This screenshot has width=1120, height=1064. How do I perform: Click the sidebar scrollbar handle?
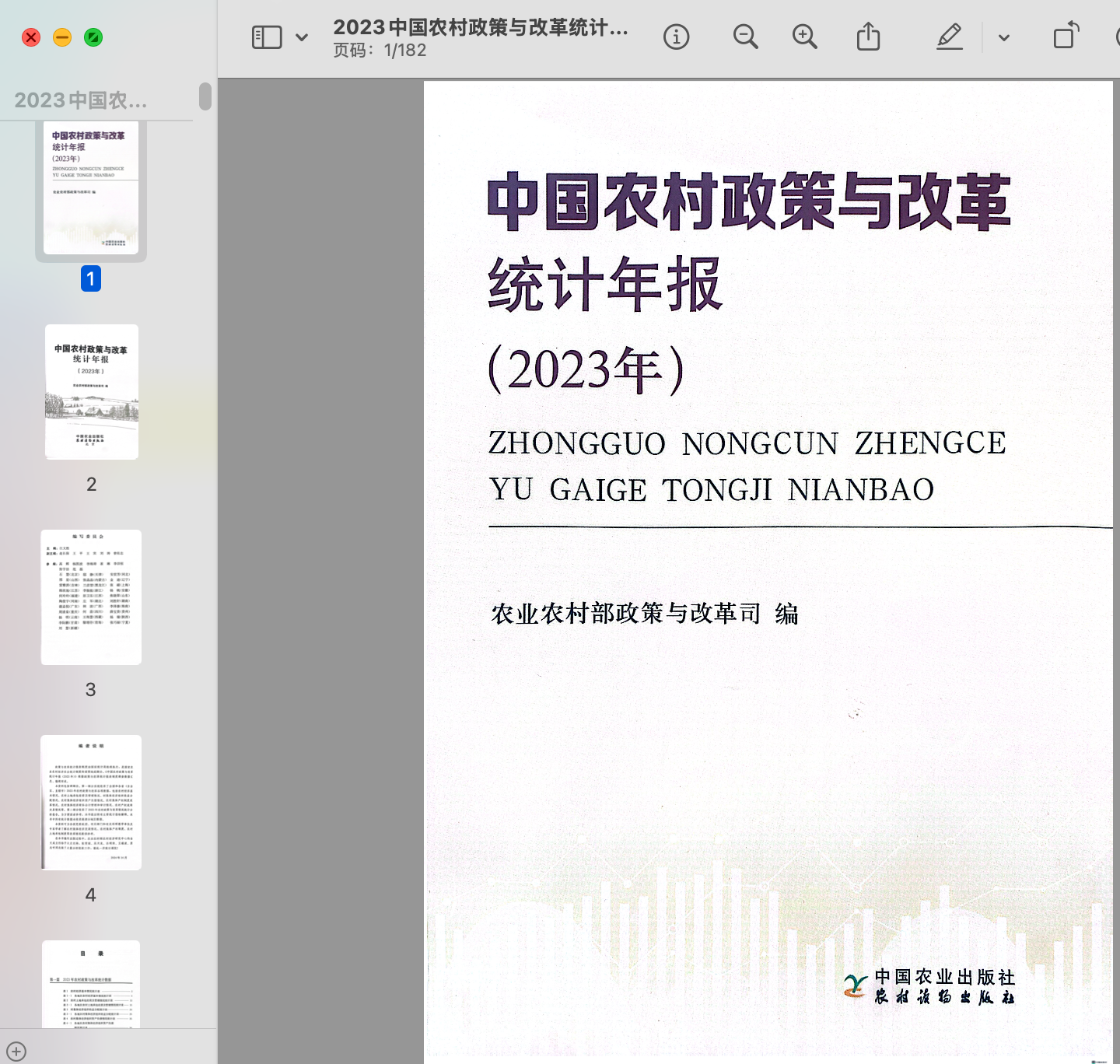pos(205,96)
